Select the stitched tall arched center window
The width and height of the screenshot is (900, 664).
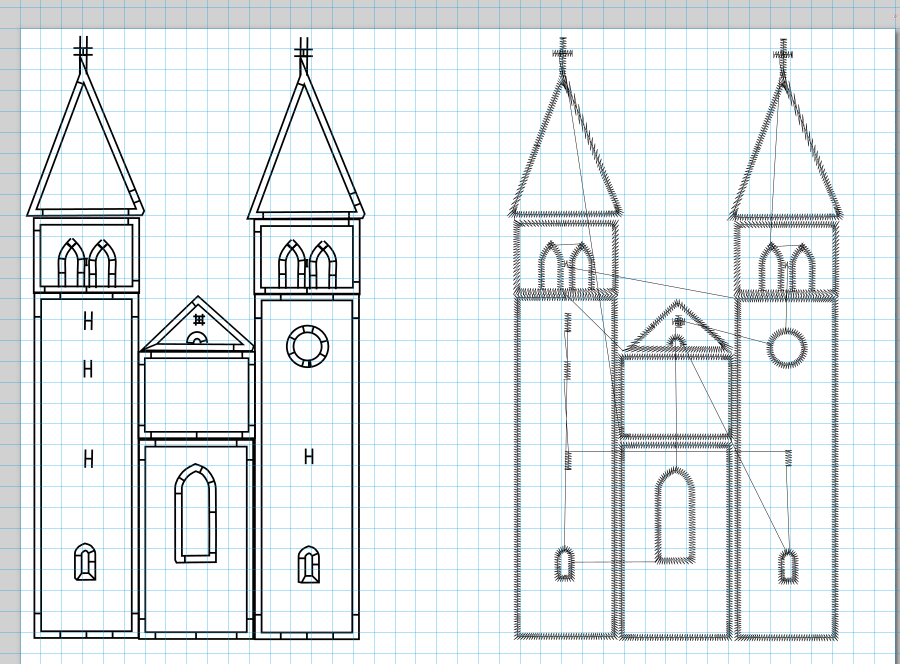(x=675, y=515)
